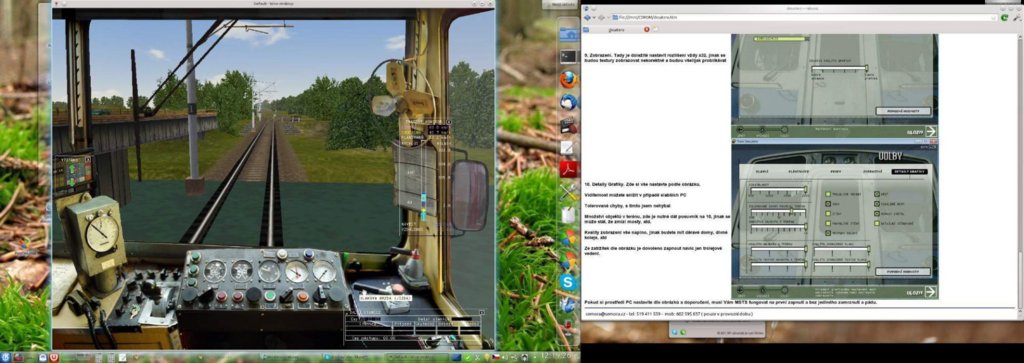Click the Czech flag keyboard layout indicator

click(x=496, y=358)
